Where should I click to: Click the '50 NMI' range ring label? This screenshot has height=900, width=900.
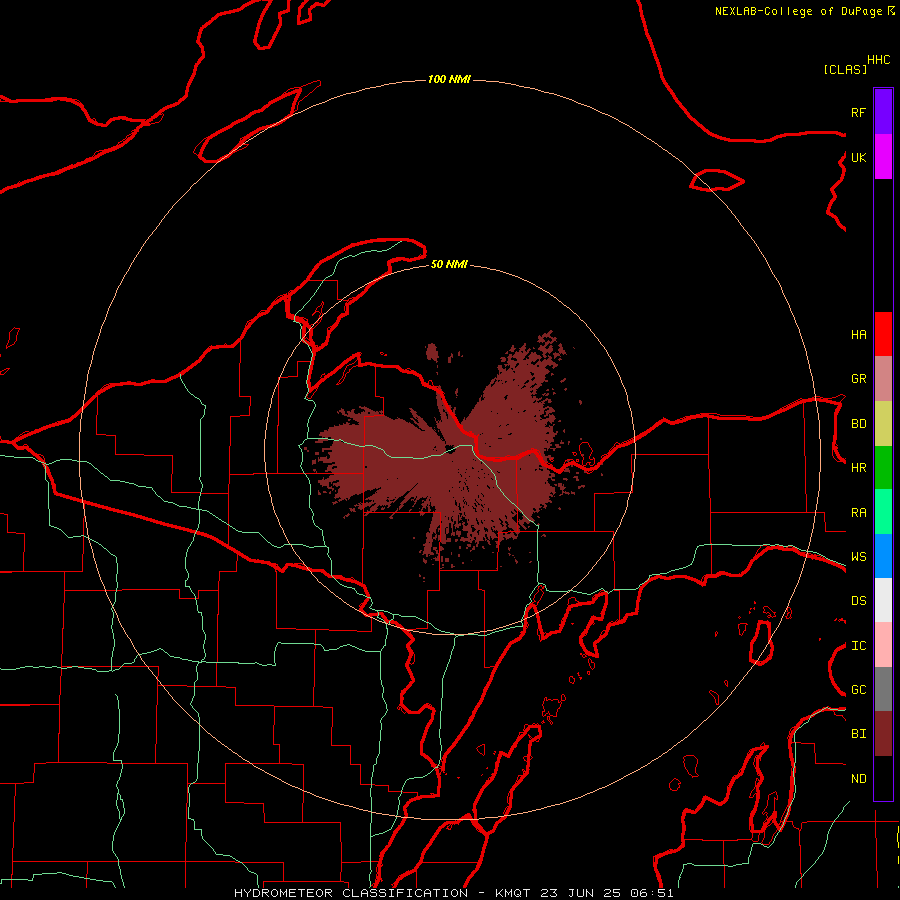(449, 264)
